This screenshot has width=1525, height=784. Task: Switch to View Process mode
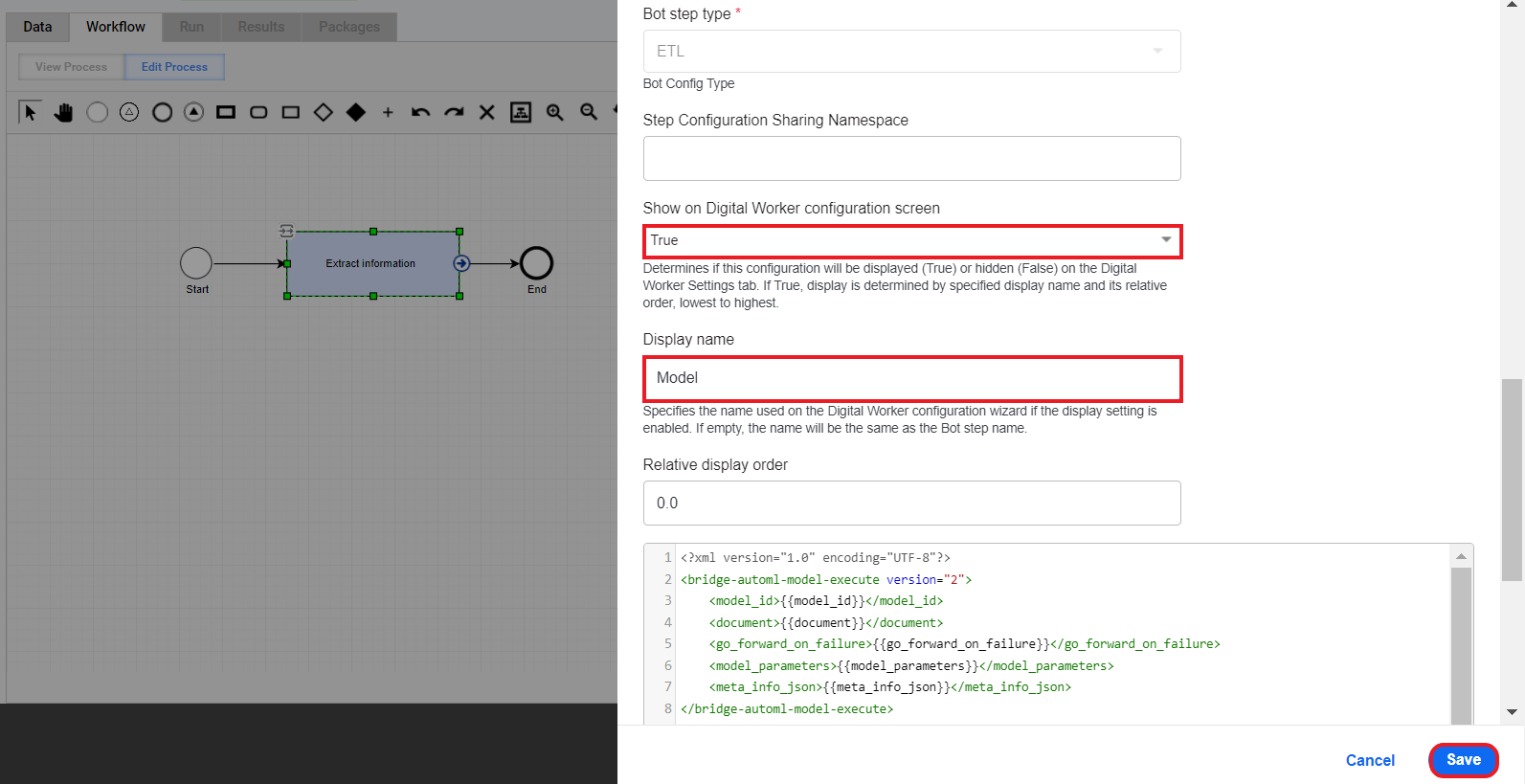[x=72, y=67]
